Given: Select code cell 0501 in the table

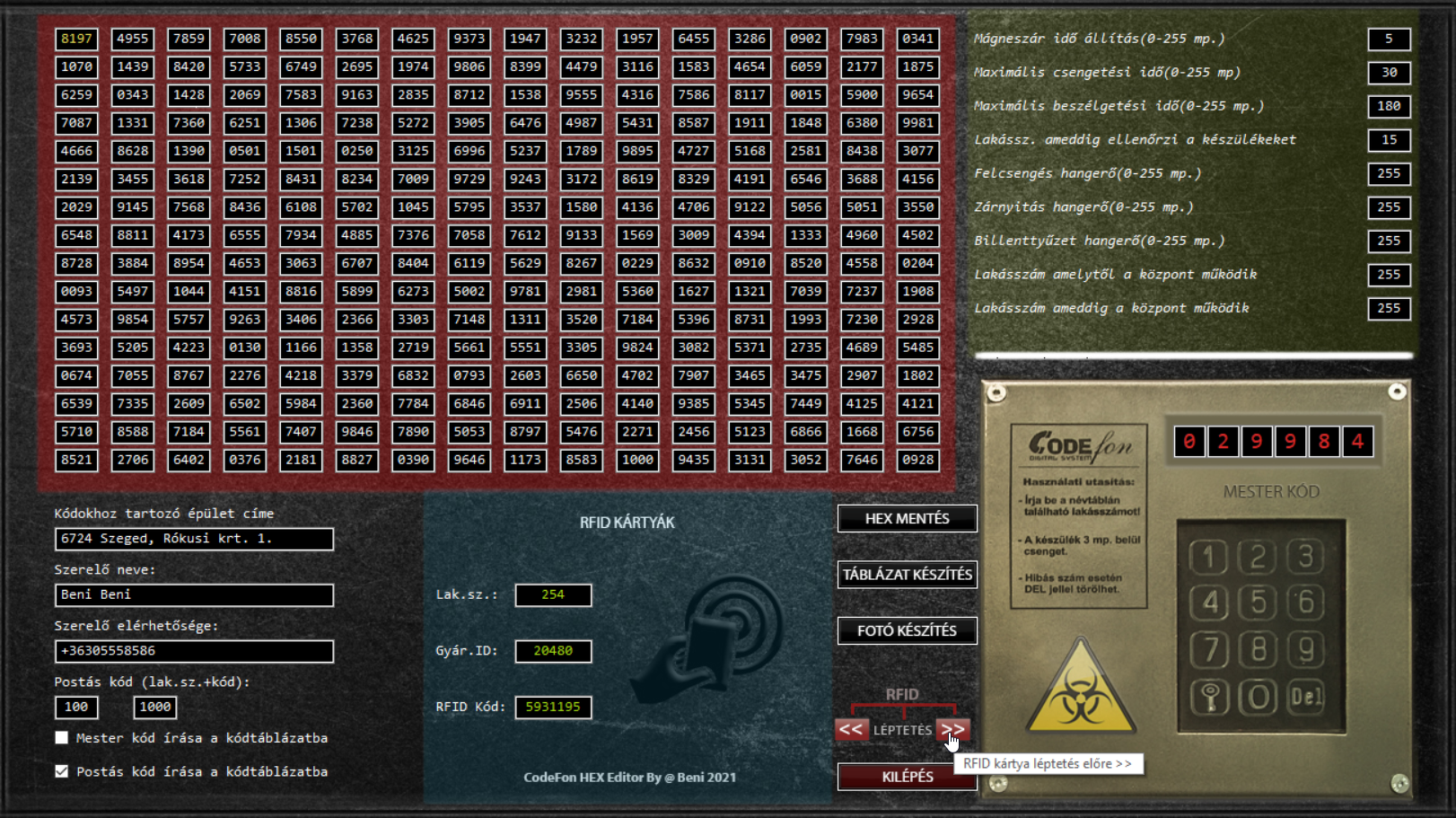Looking at the screenshot, I should click(x=244, y=151).
